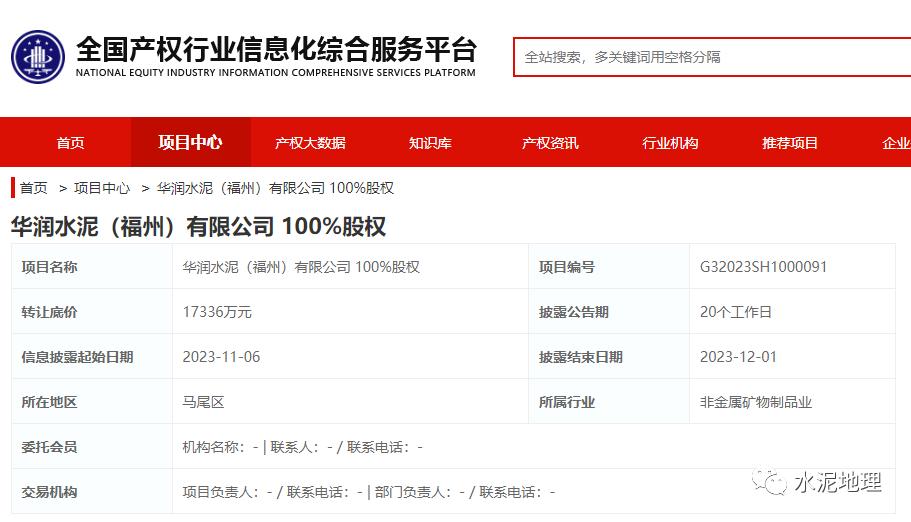Click the 披露结束日期 label cell
Image resolution: width=911 pixels, height=522 pixels.
point(609,356)
